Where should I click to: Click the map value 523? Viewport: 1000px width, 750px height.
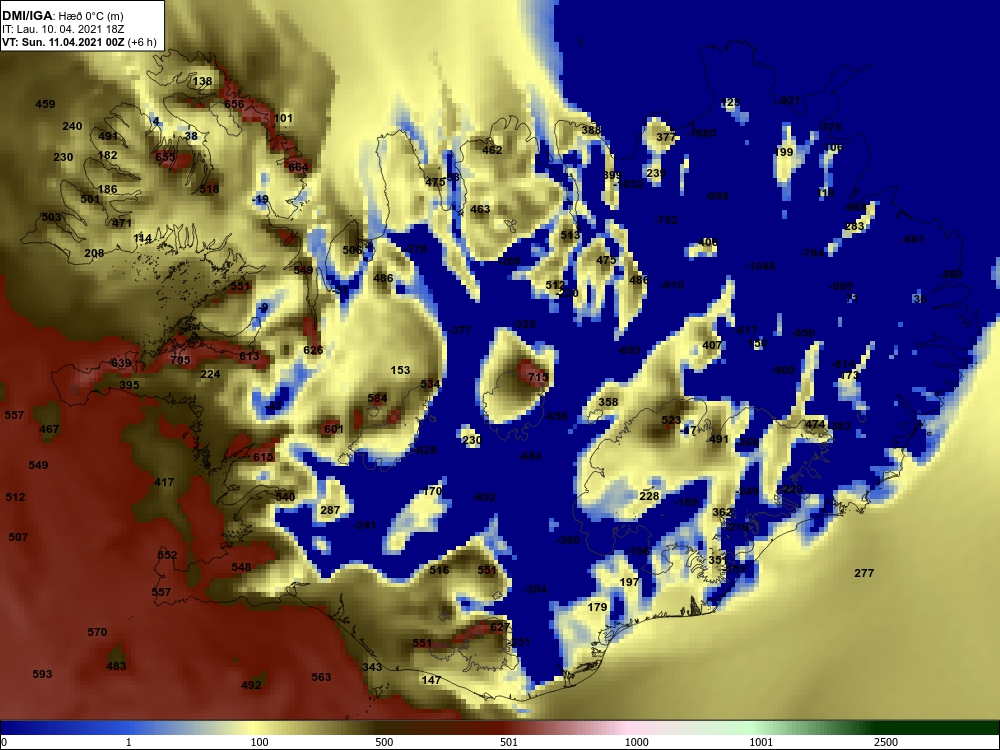click(671, 420)
